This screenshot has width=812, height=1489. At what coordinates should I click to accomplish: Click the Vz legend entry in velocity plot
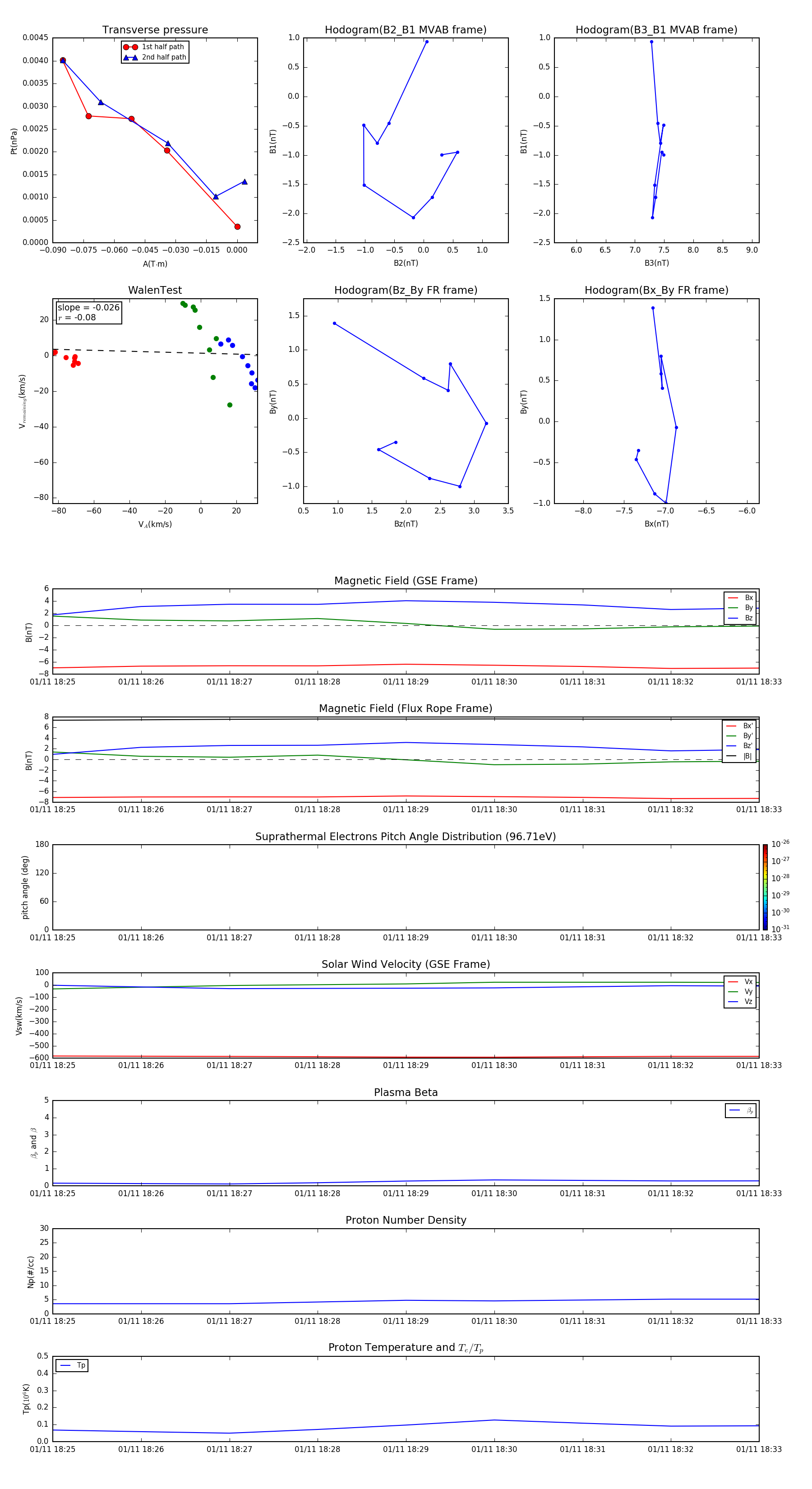[x=740, y=1002]
